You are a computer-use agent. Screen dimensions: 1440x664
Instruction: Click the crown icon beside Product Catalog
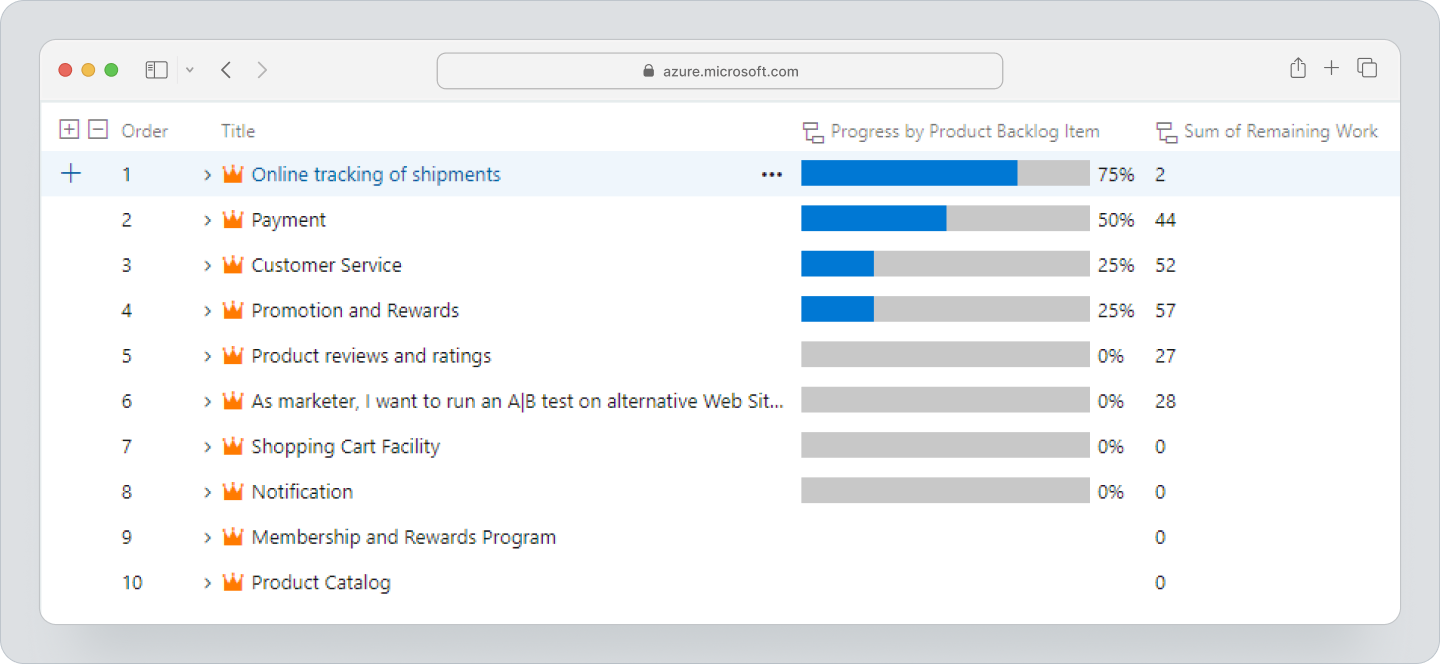tap(232, 582)
